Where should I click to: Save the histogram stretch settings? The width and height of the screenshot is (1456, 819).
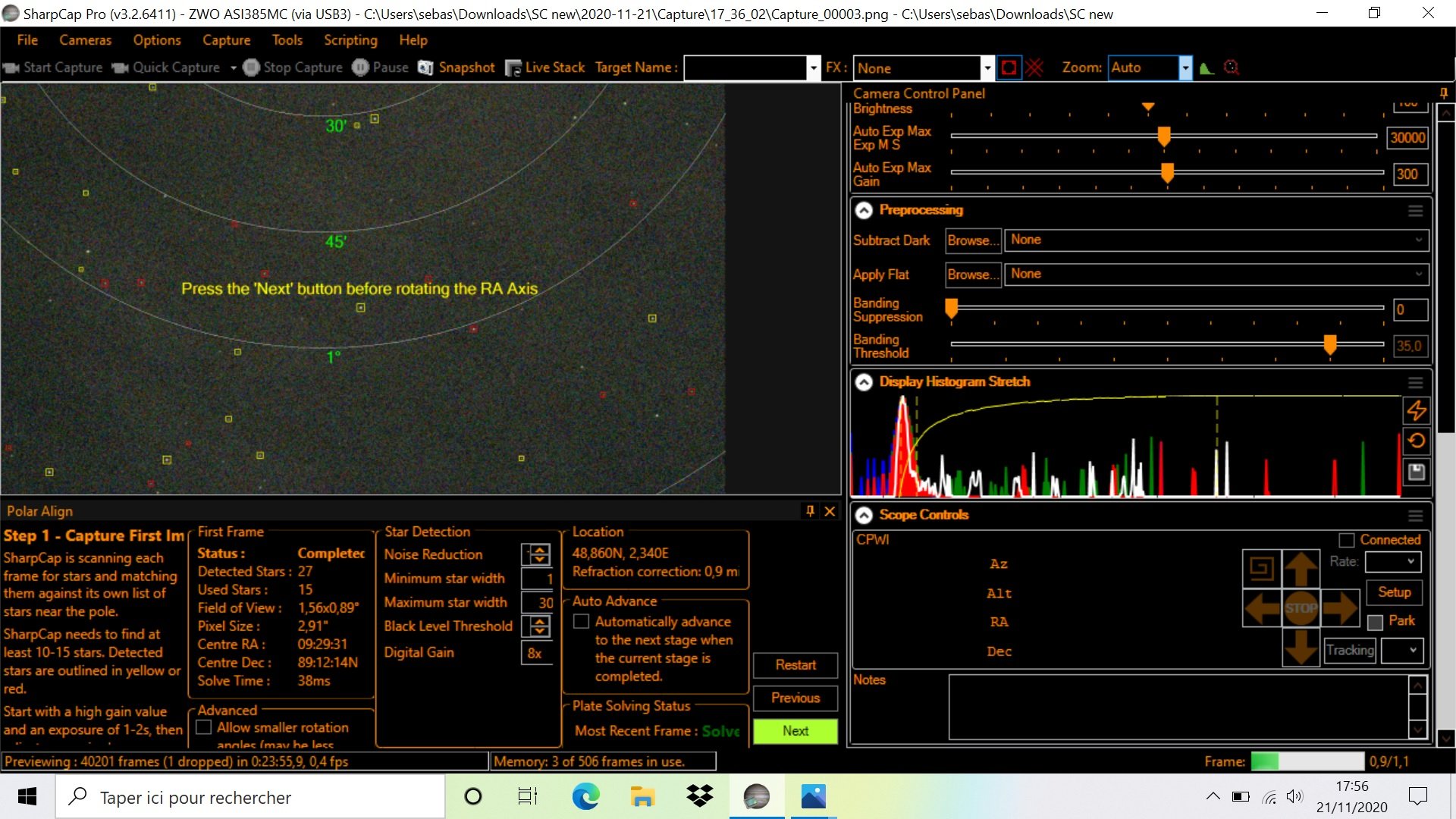click(x=1416, y=472)
